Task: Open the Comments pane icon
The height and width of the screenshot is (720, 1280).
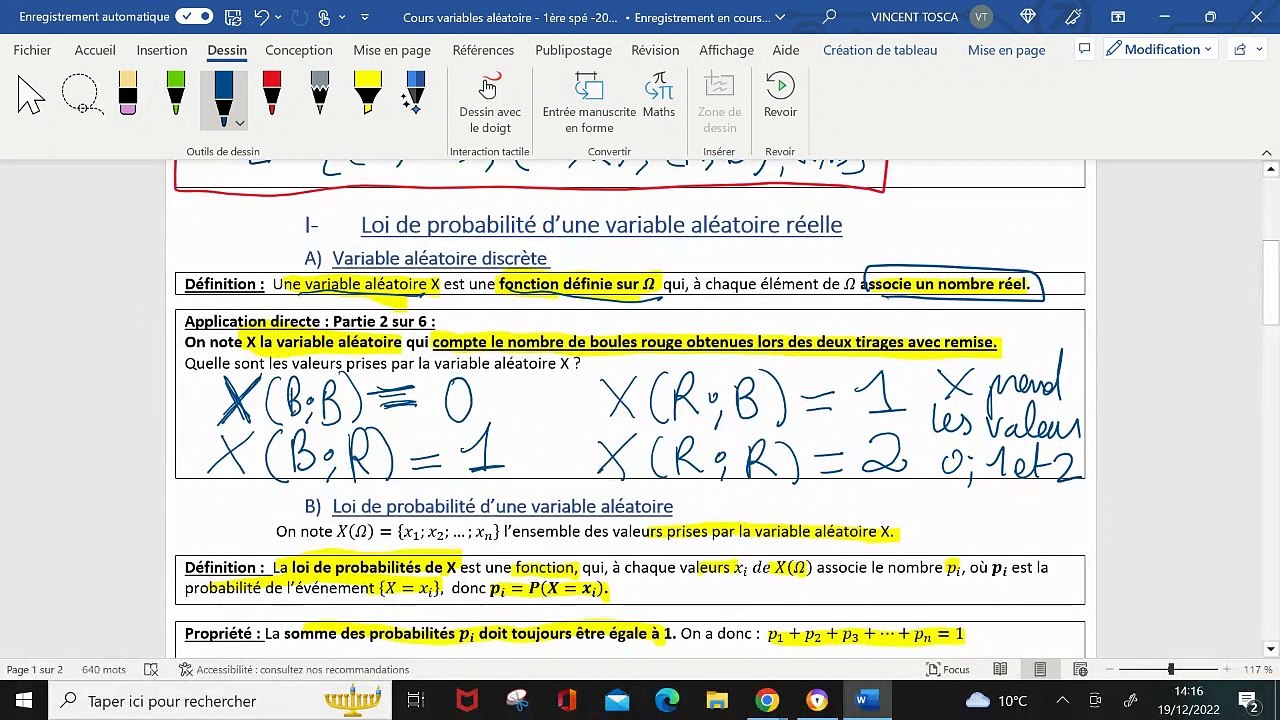Action: [x=1084, y=49]
